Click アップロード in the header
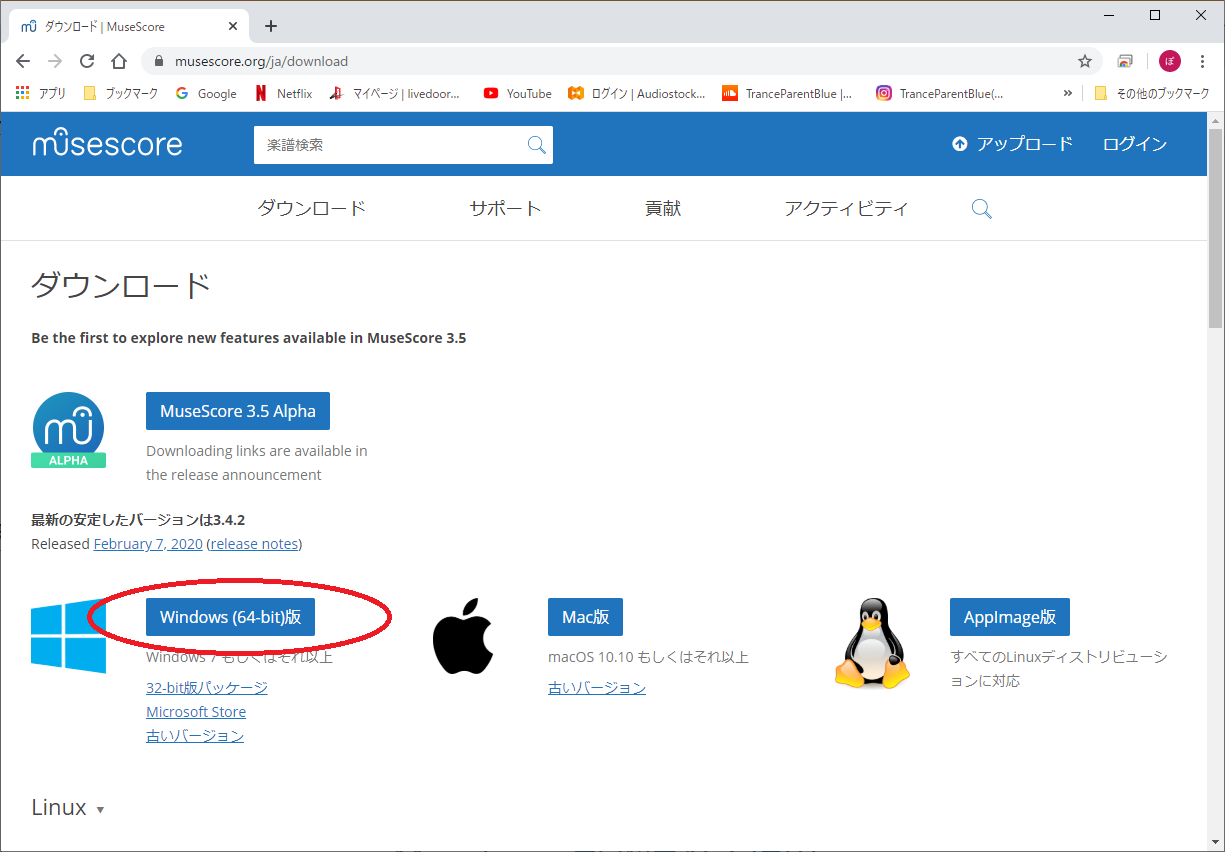The width and height of the screenshot is (1225, 852). 1012,144
